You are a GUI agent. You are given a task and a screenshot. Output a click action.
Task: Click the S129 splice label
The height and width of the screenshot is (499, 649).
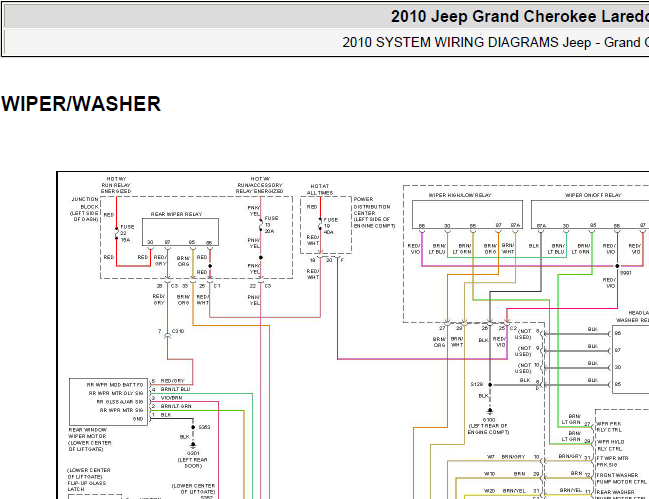[x=477, y=384]
